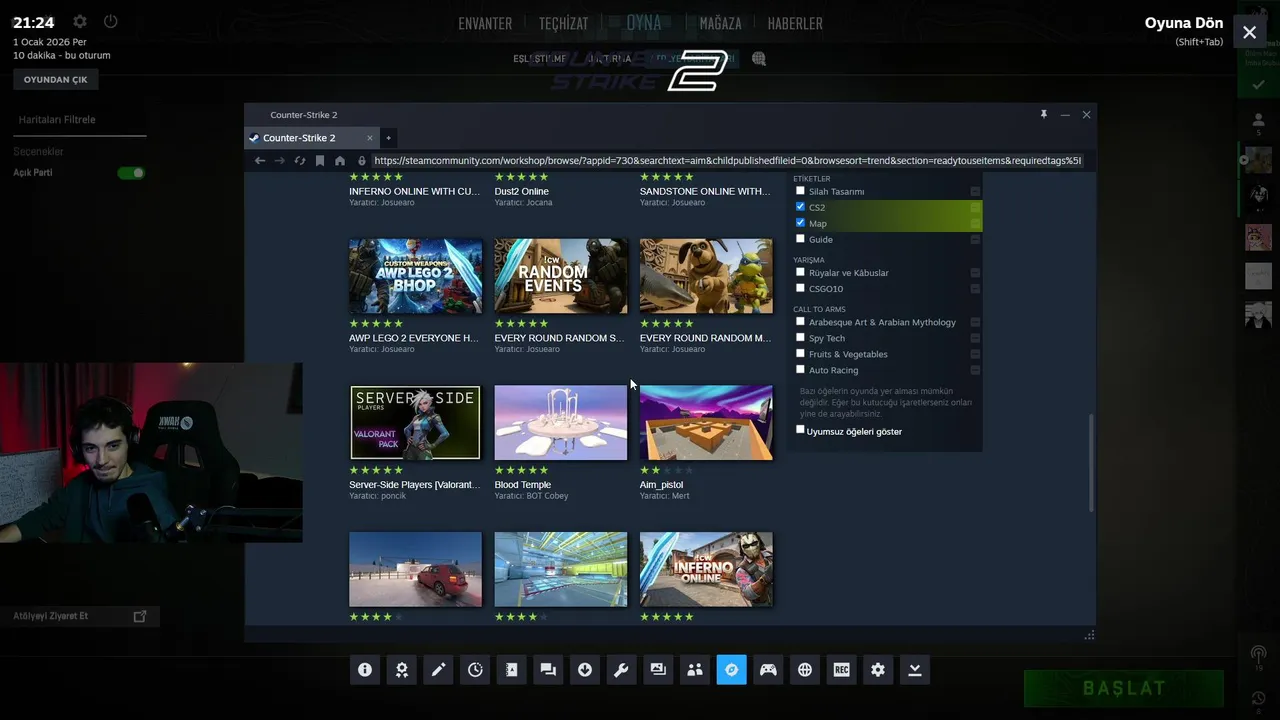Click the highlighted web browser compass icon

[x=731, y=670]
